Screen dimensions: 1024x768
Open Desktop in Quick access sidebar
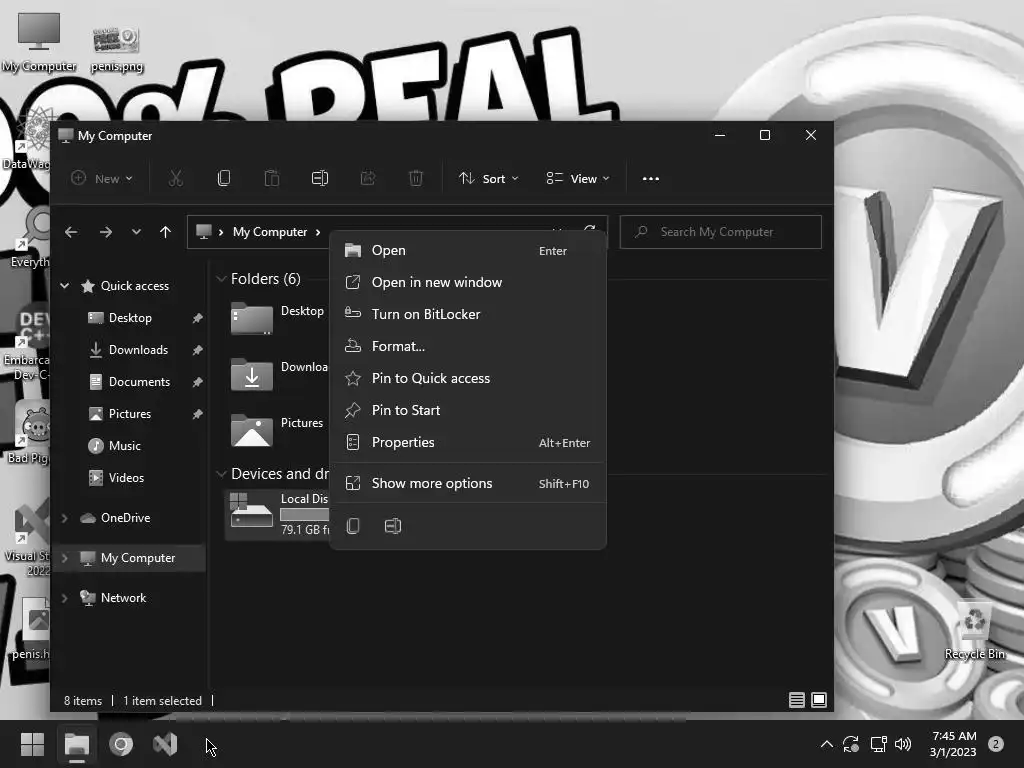130,318
